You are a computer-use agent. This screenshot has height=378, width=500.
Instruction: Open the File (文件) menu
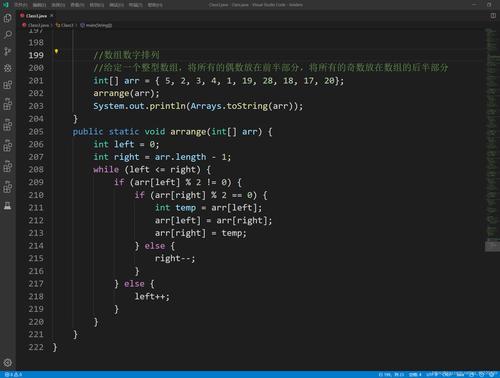[x=20, y=5]
